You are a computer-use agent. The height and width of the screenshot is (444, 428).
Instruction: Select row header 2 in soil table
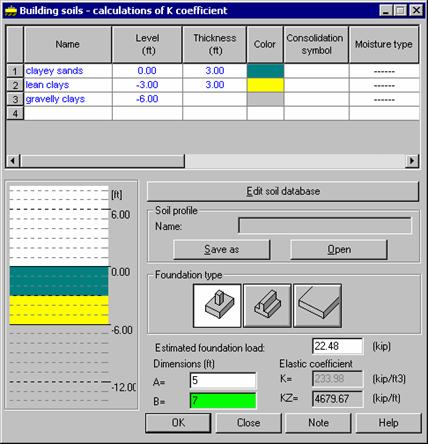(x=15, y=85)
